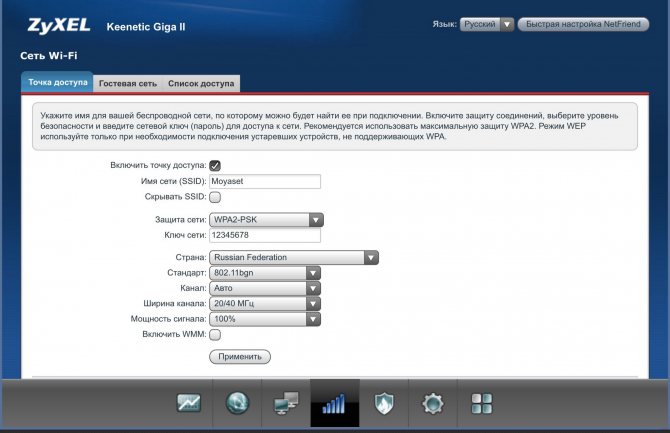Click the 'Сеть Wi-Fi' page heading
670x433 pixels.
point(49,56)
